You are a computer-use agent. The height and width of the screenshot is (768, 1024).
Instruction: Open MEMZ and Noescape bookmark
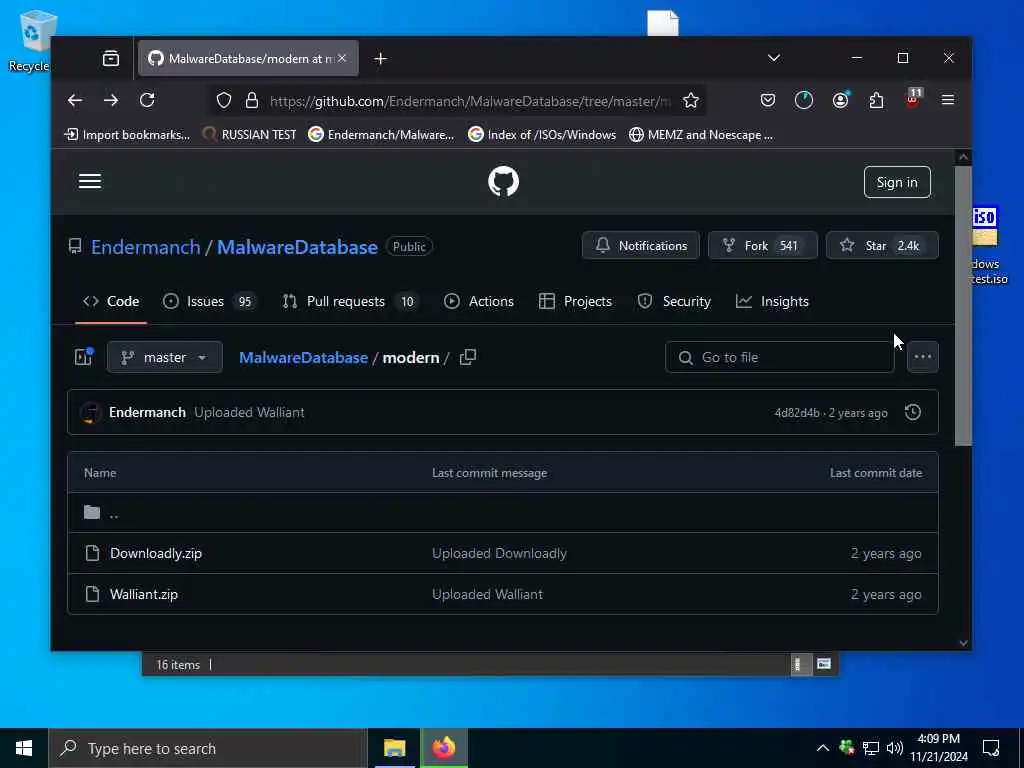[x=701, y=135]
